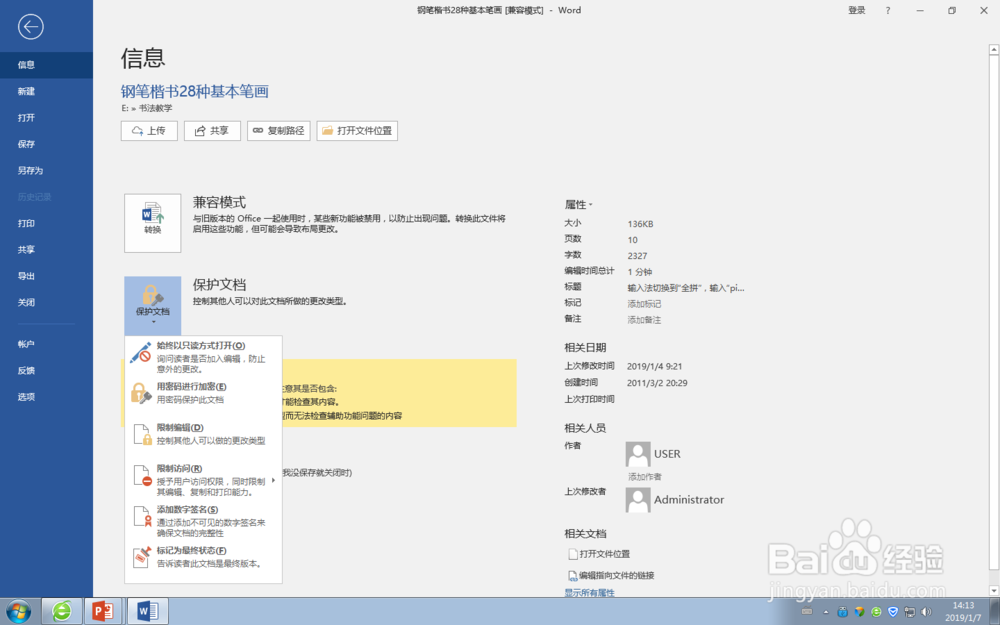This screenshot has height=625, width=1000.
Task: Click the USER author avatar
Action: pyautogui.click(x=638, y=454)
